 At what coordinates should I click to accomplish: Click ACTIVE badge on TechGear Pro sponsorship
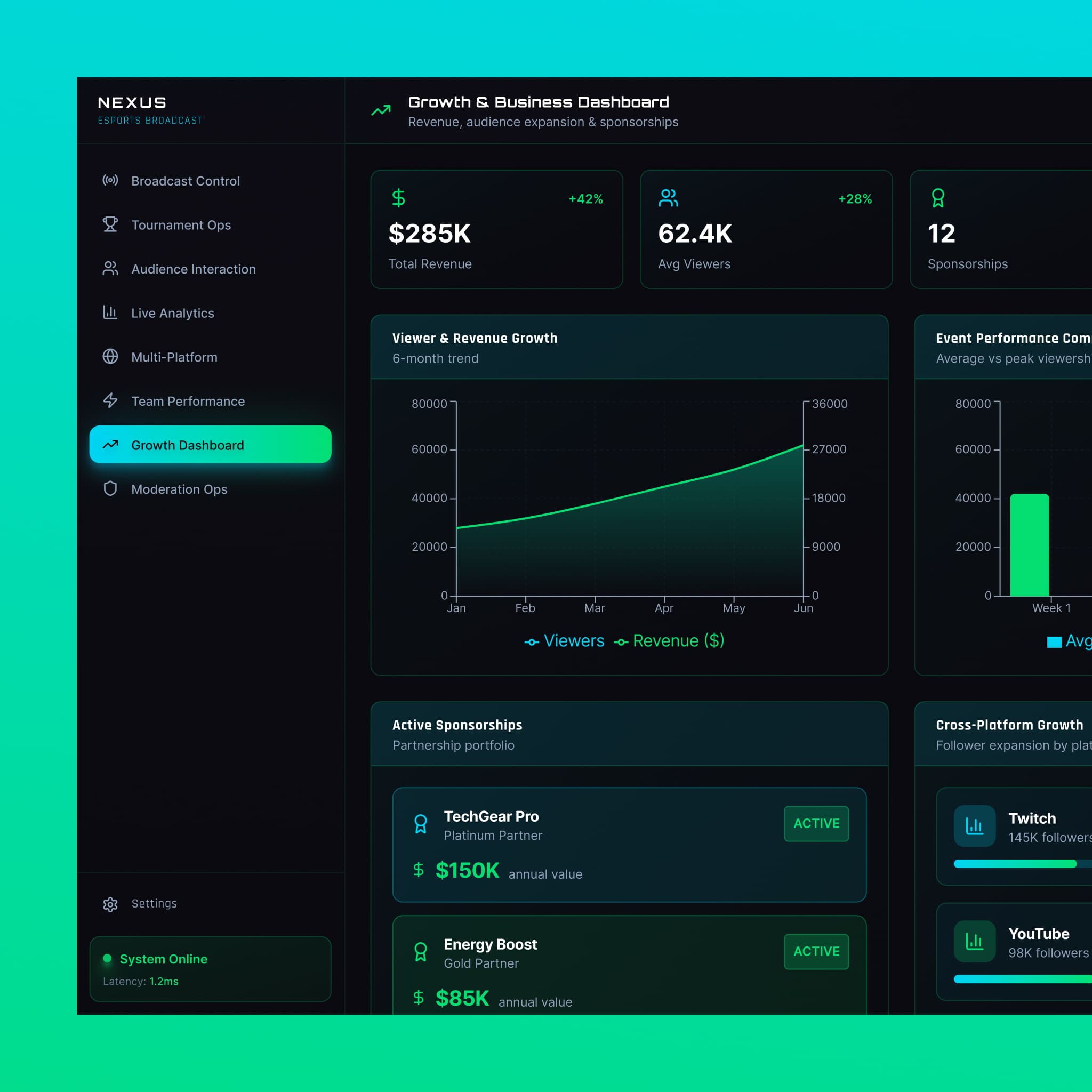[816, 823]
